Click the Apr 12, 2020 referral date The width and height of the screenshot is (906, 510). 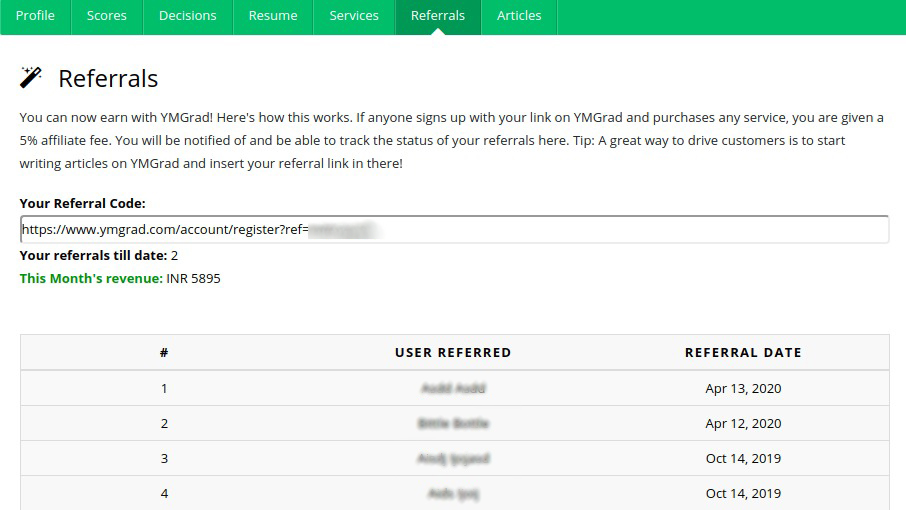point(743,423)
